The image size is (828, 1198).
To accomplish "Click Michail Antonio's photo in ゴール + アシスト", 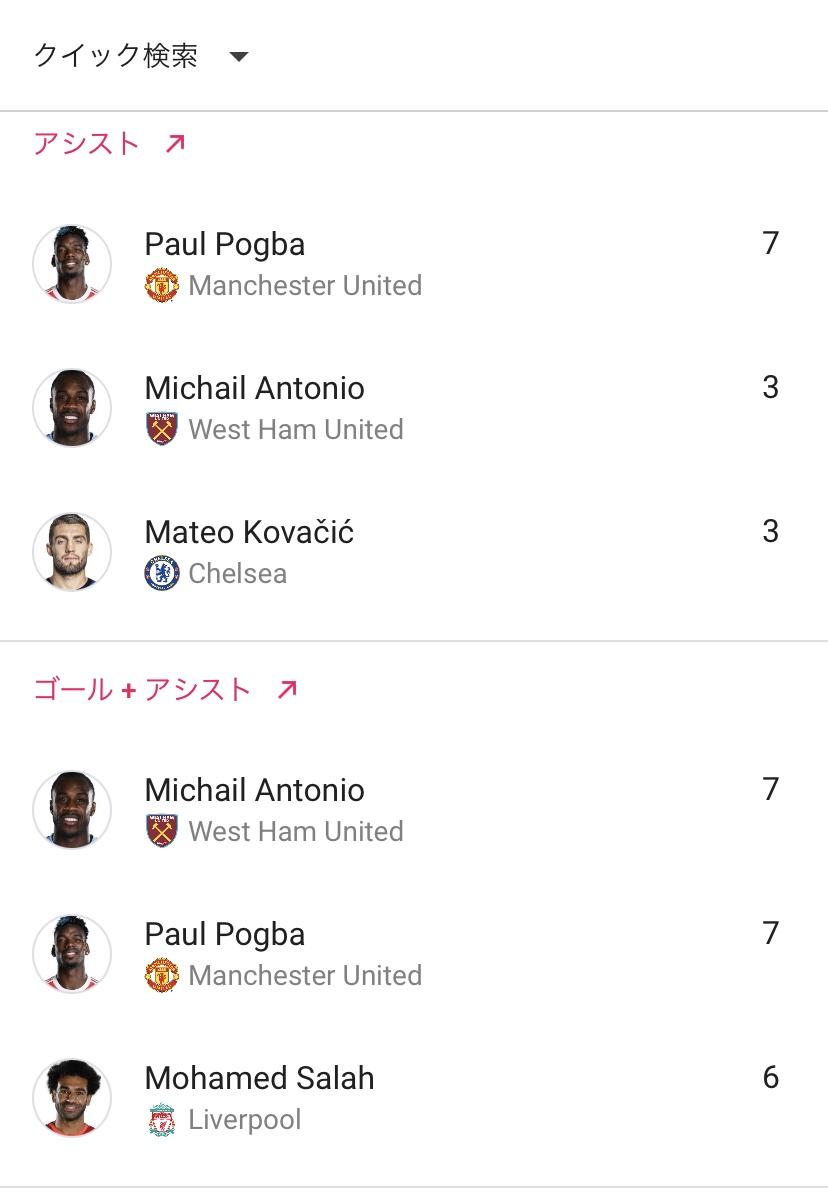I will coord(72,810).
